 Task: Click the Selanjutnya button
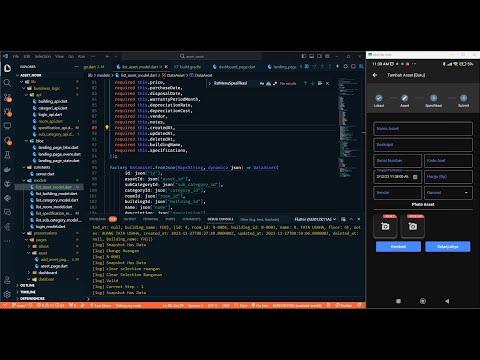[x=448, y=247]
